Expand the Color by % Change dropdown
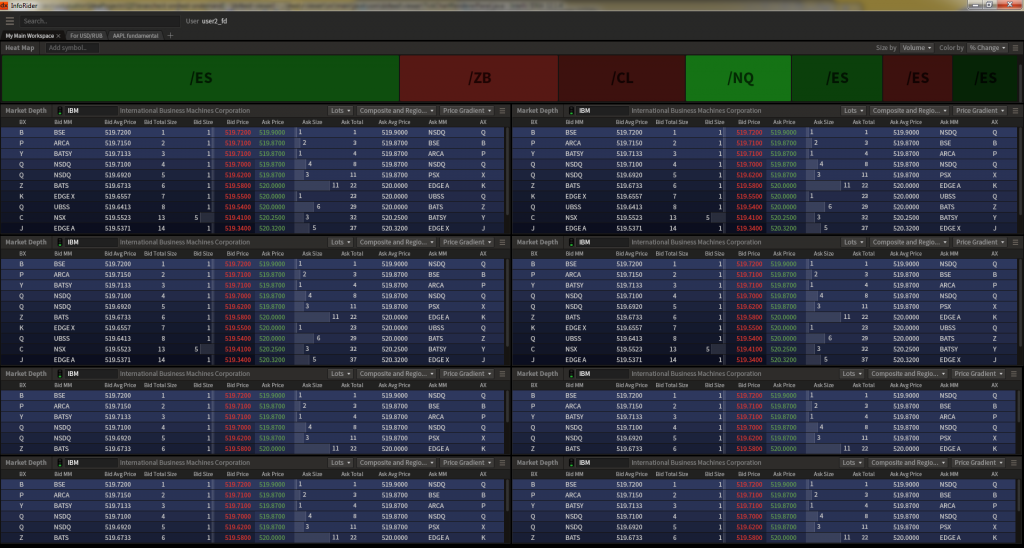This screenshot has width=1024, height=548. [986, 47]
